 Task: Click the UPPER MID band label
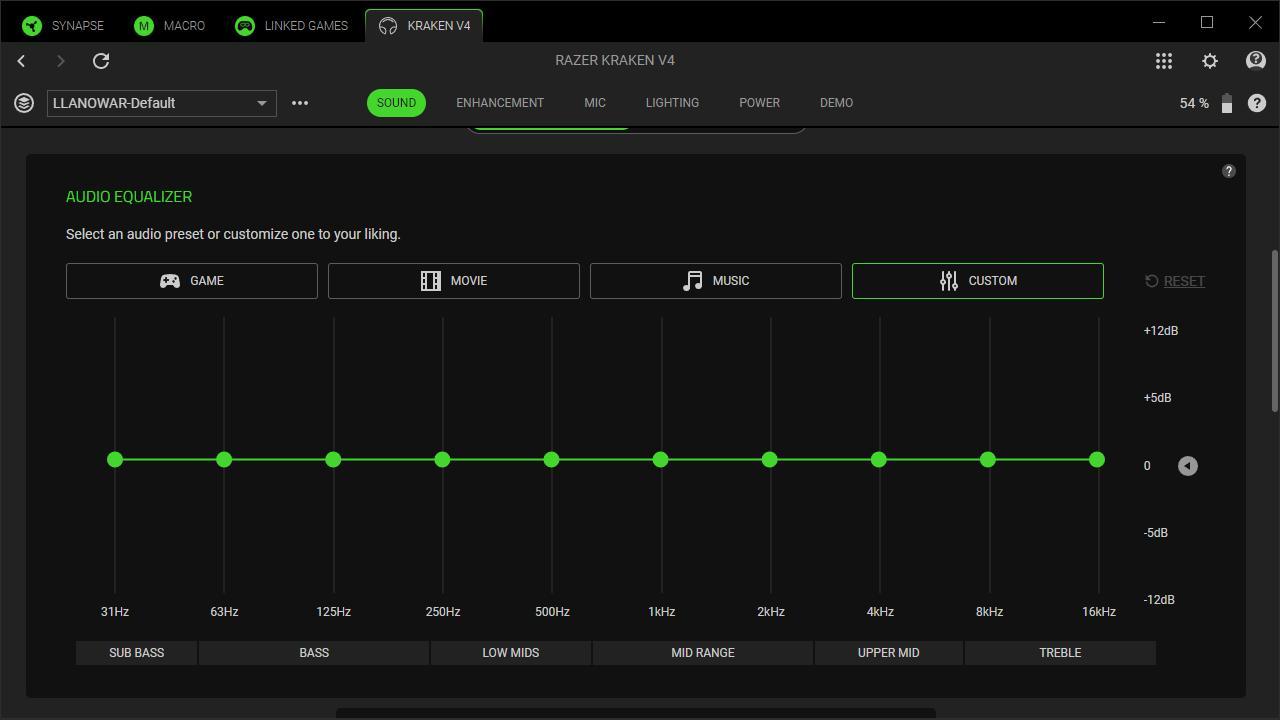pyautogui.click(x=889, y=653)
